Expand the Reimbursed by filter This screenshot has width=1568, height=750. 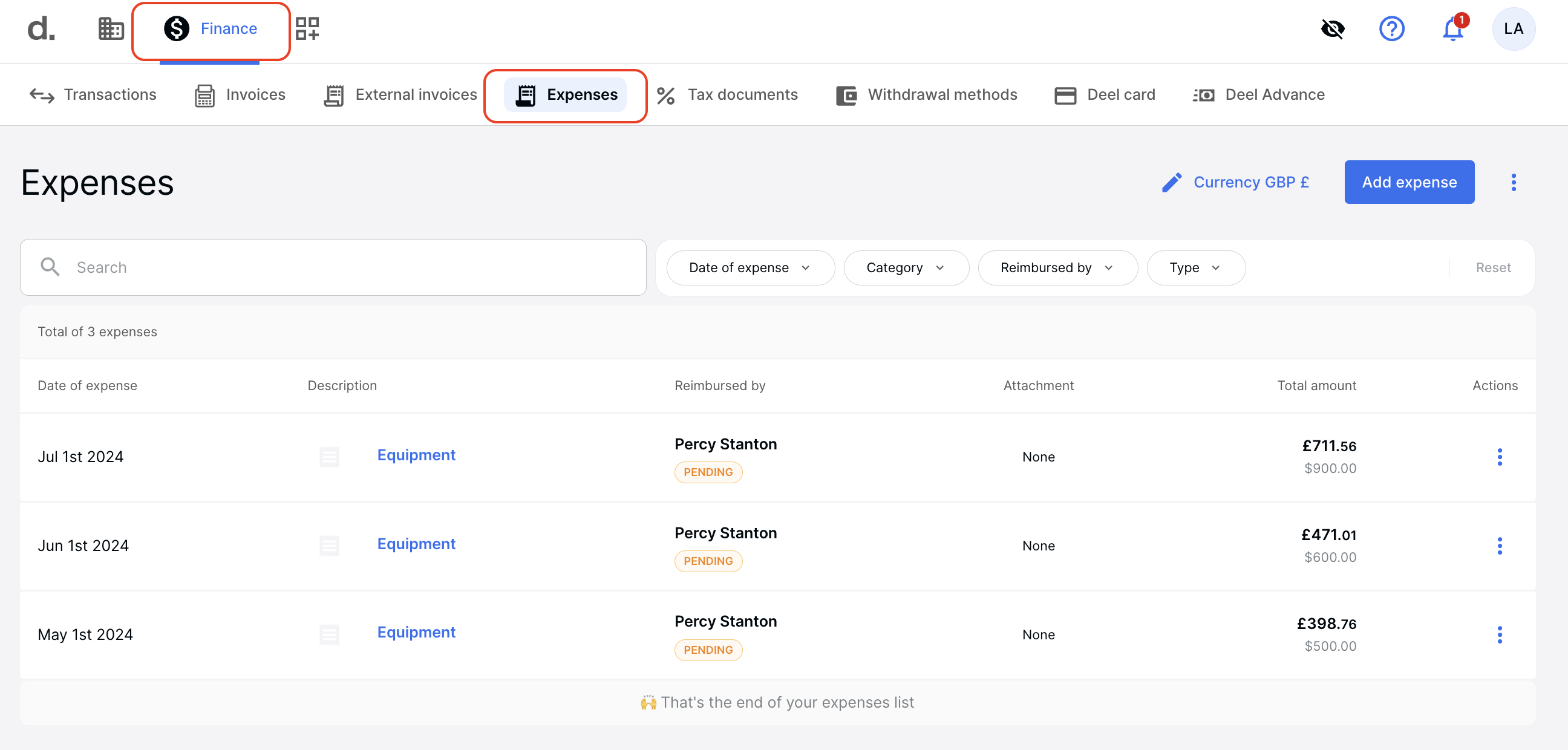click(1057, 268)
